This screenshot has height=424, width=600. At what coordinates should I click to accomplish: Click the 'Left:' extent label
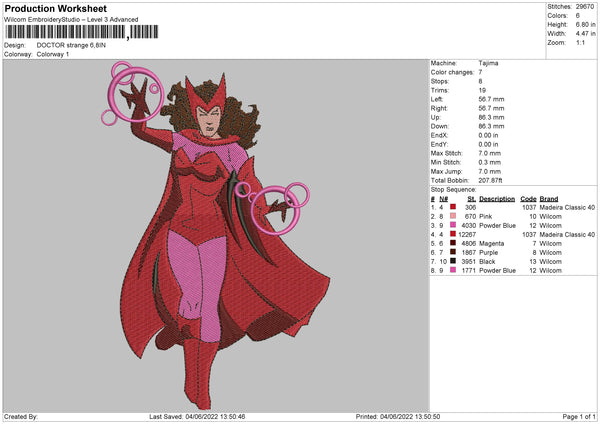click(437, 99)
